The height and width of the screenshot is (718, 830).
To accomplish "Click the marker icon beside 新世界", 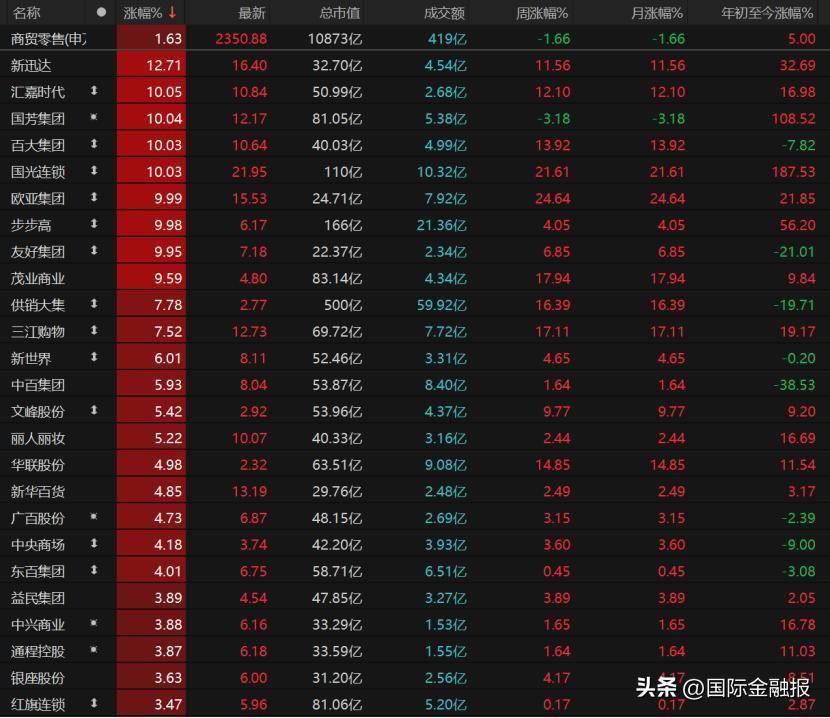I will tap(94, 357).
